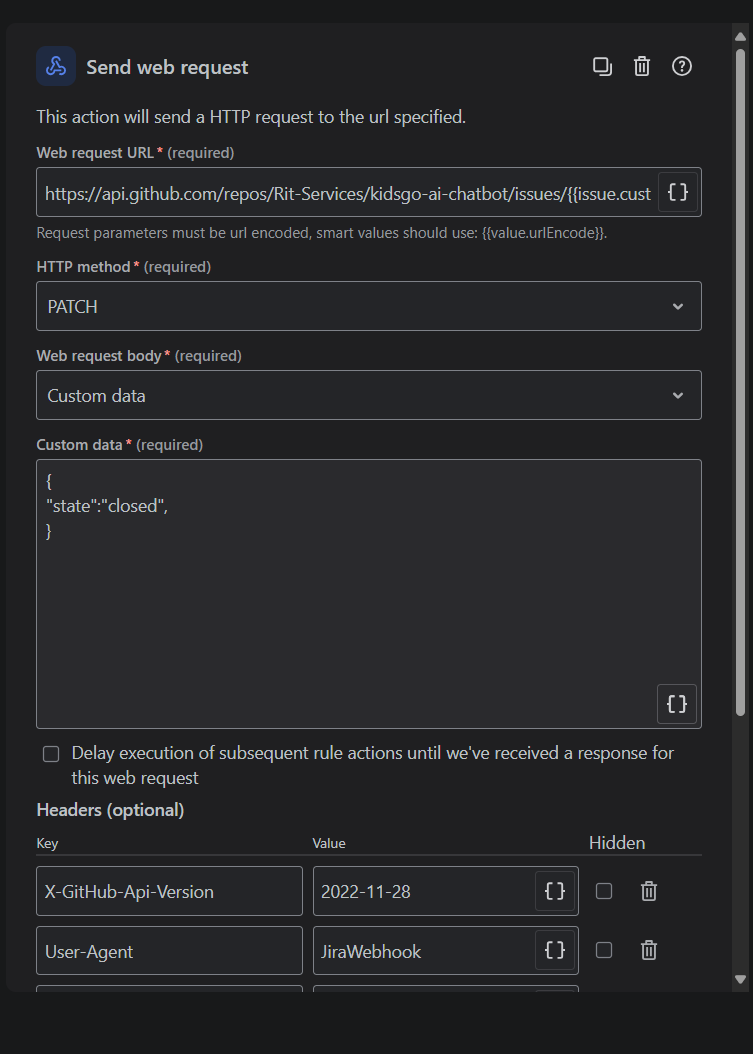
Task: Open the Web request body dropdown
Action: (368, 395)
